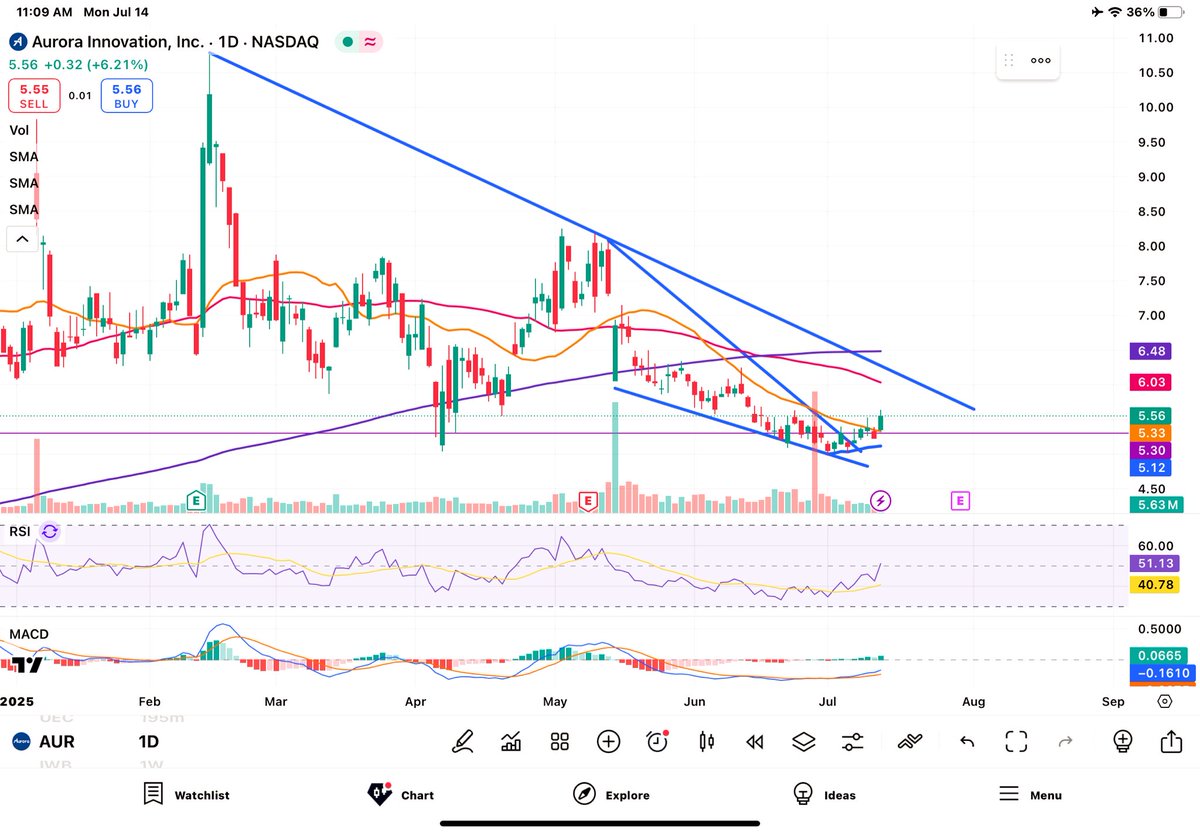The image size is (1200, 834).
Task: Share the chart via share icon
Action: 1171,742
